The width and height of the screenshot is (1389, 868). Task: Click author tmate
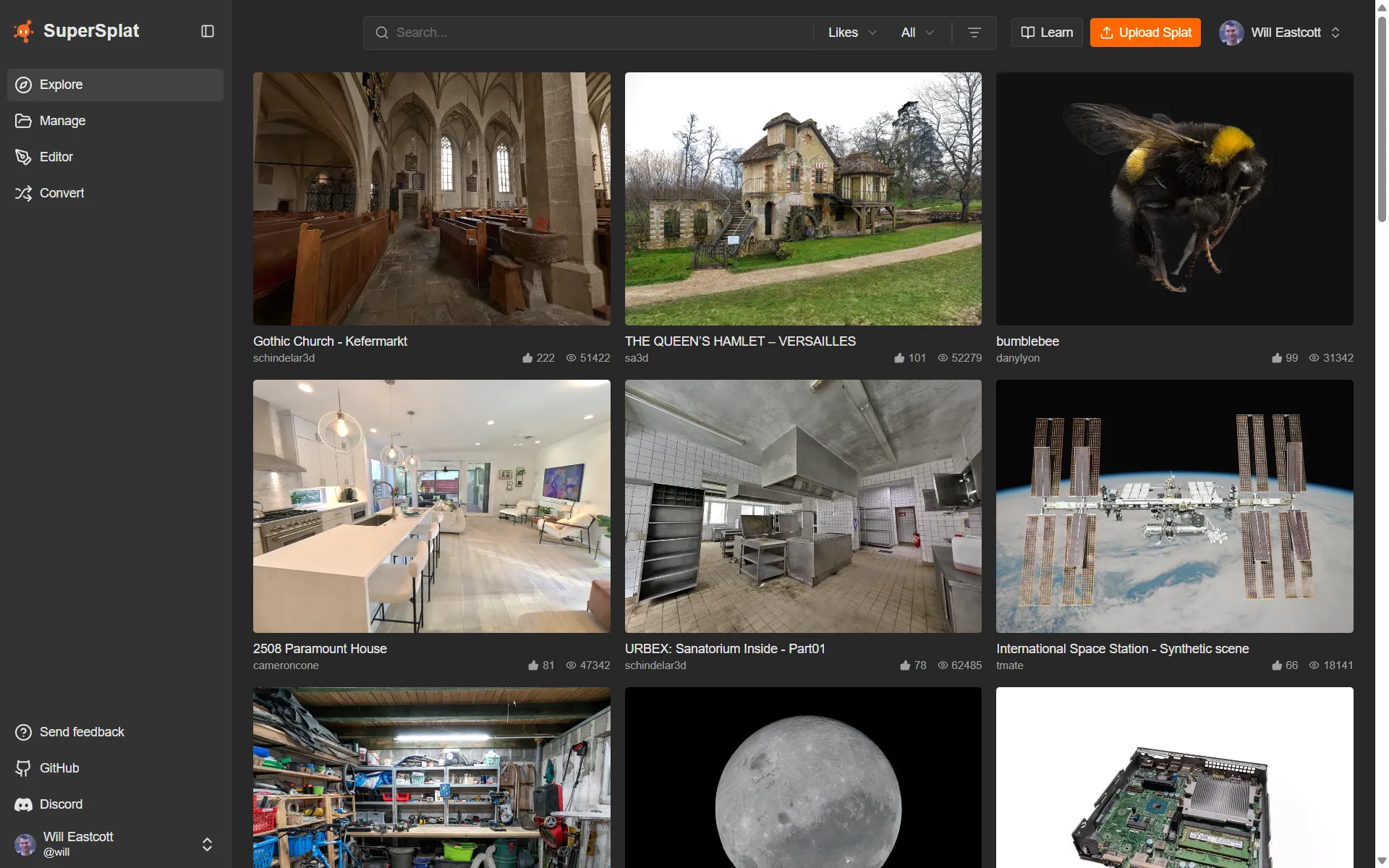1010,665
